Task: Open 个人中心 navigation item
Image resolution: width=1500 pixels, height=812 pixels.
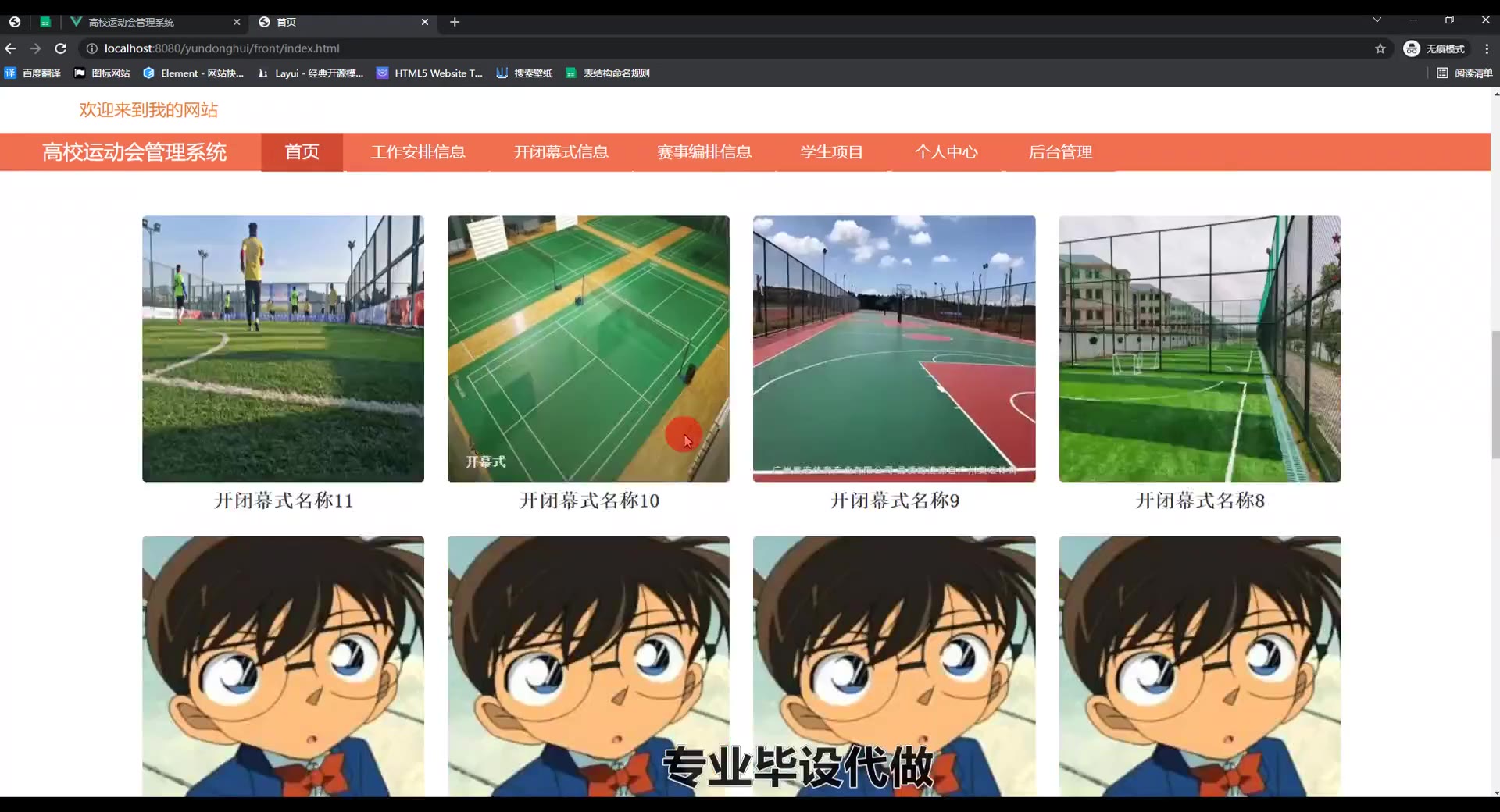Action: [x=946, y=151]
